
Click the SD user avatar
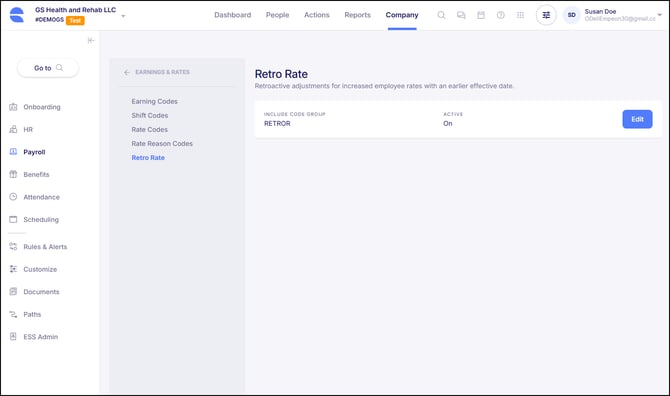pos(571,15)
